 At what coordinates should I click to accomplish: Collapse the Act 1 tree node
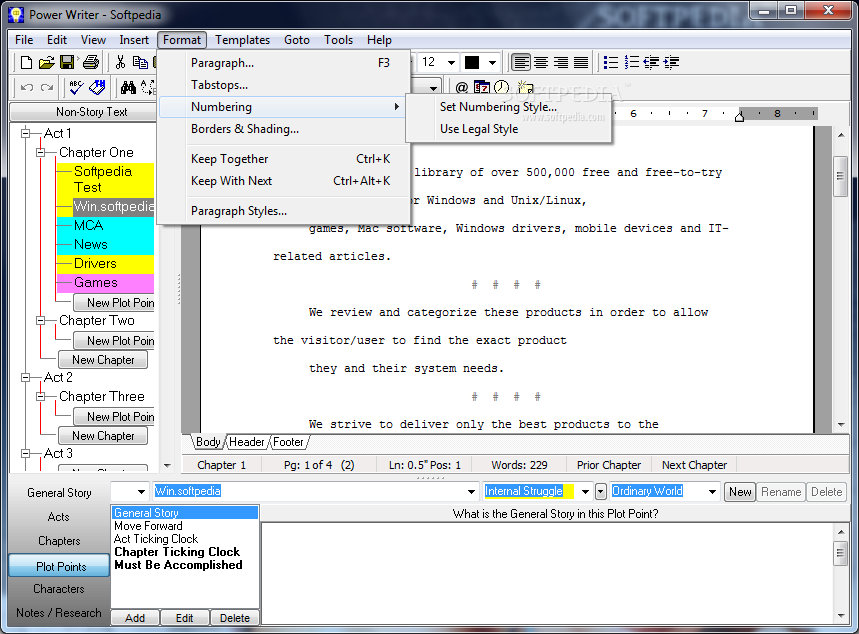click(25, 133)
